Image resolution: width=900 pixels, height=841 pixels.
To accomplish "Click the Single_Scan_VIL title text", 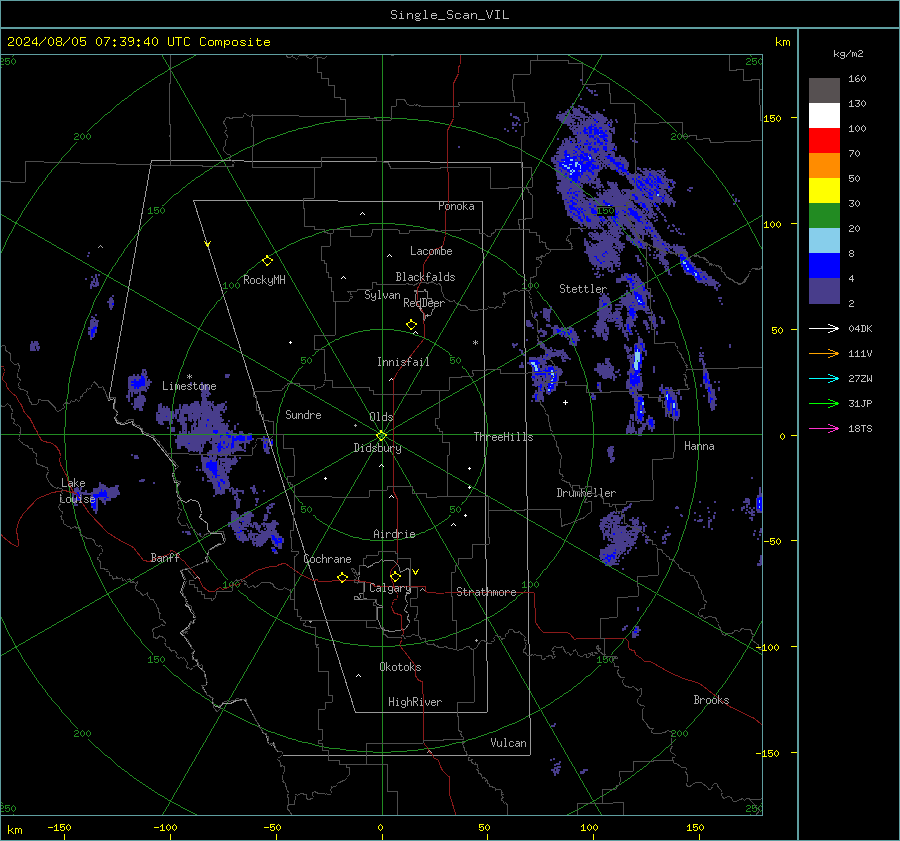I will [449, 14].
